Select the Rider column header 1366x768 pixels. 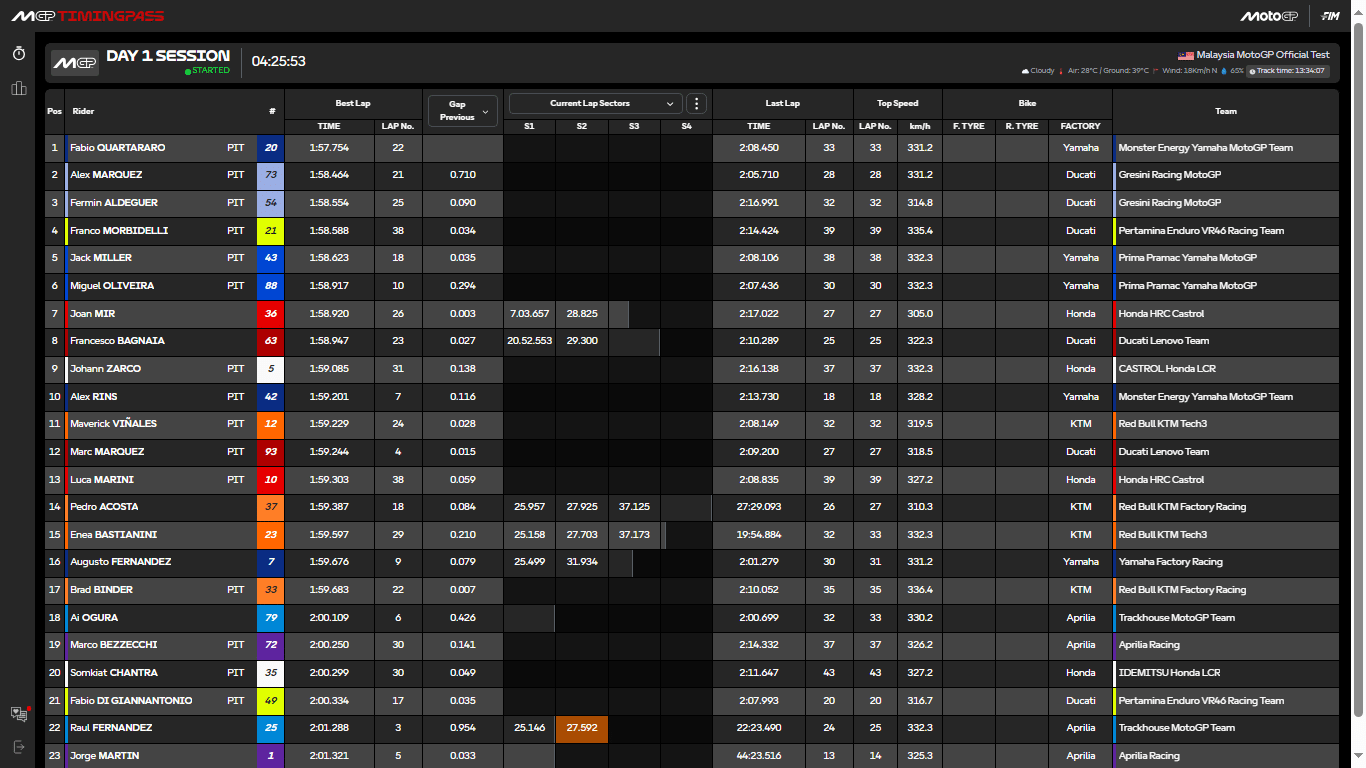pos(83,111)
